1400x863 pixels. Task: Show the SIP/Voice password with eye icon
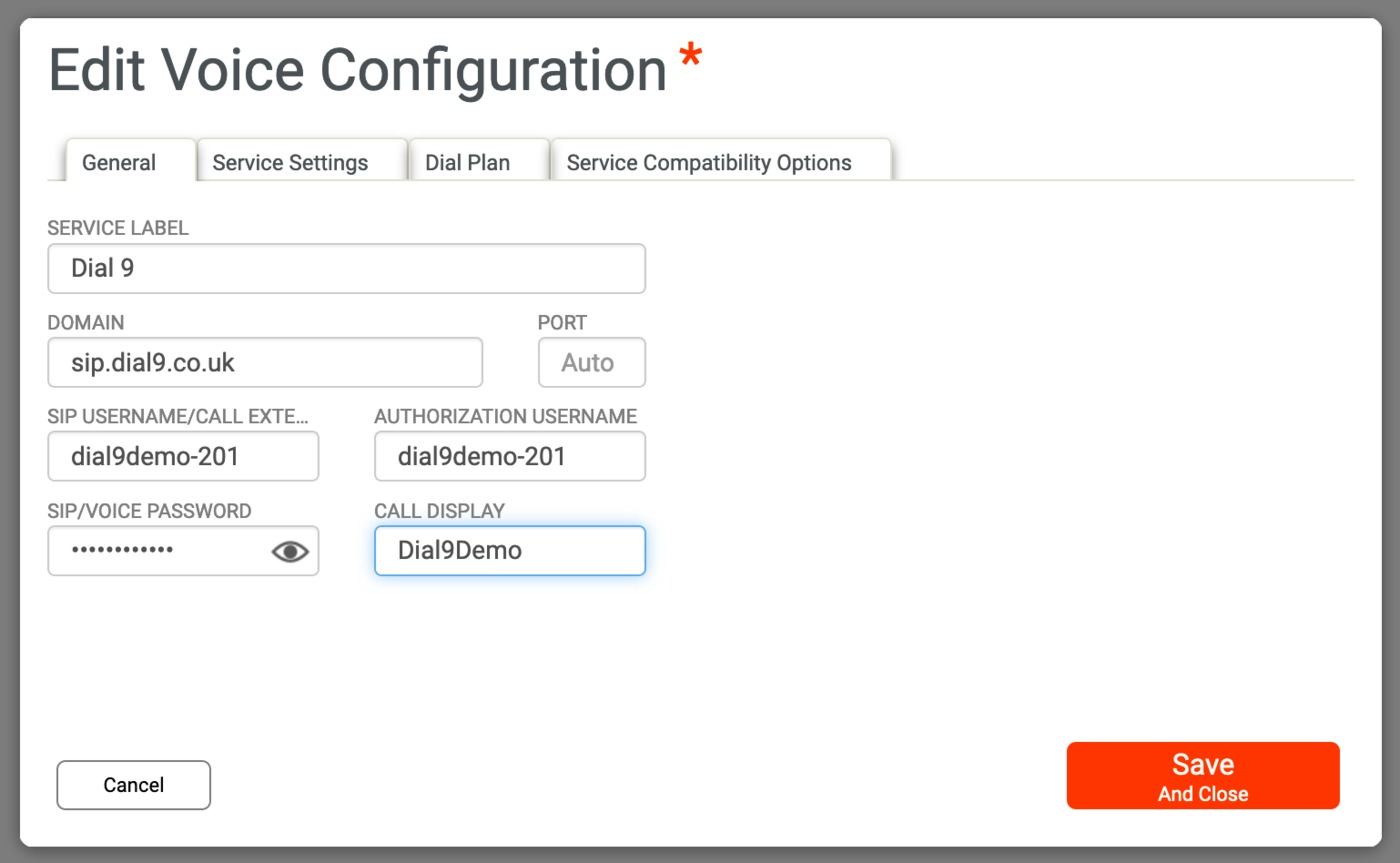pos(290,551)
